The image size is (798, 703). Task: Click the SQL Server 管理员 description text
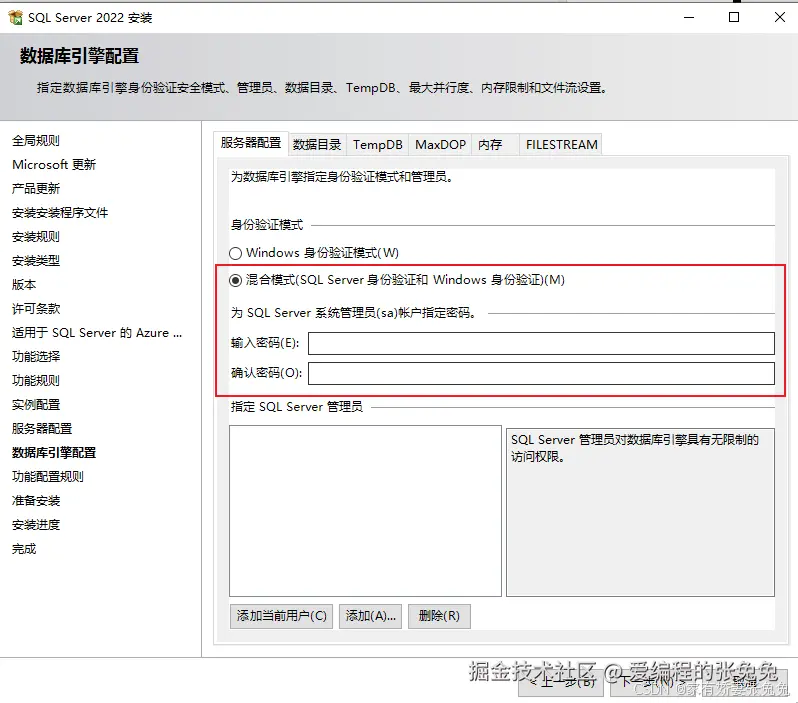(x=635, y=448)
